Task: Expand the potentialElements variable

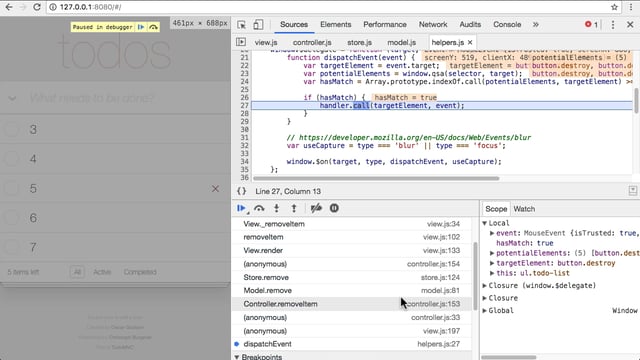Action: point(492,253)
